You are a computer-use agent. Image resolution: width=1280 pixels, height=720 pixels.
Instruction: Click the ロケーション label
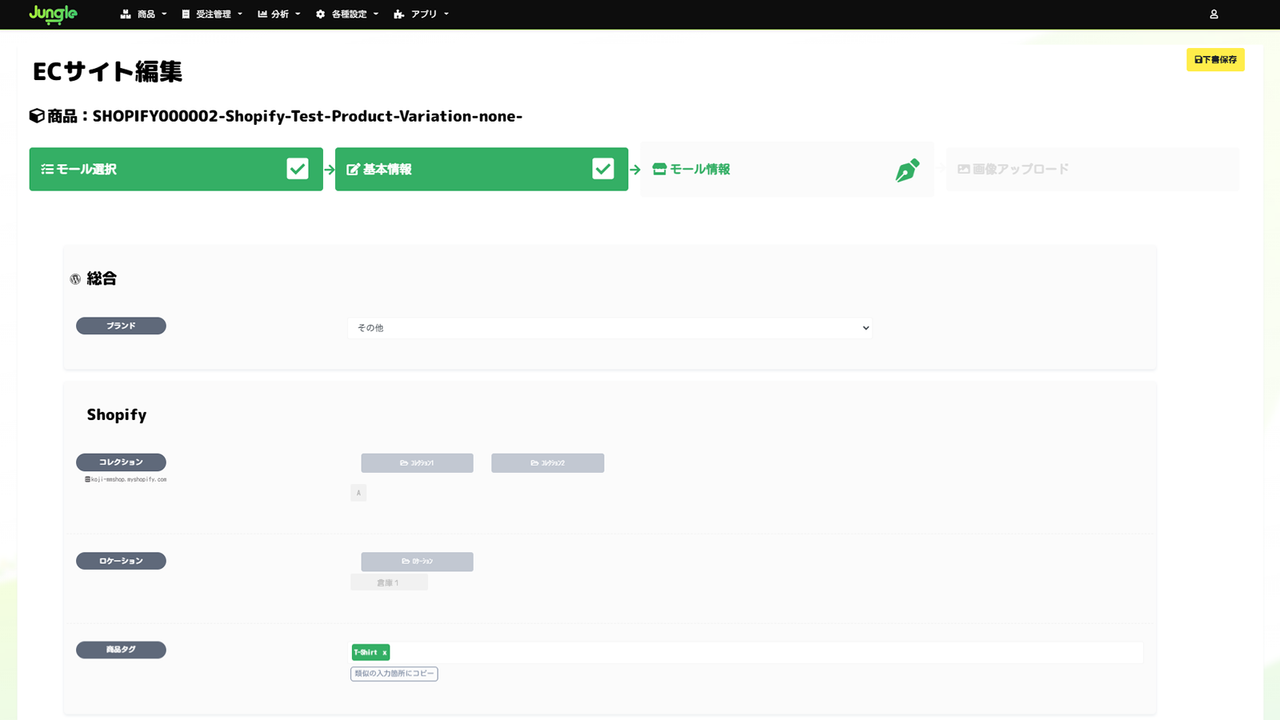(x=121, y=561)
